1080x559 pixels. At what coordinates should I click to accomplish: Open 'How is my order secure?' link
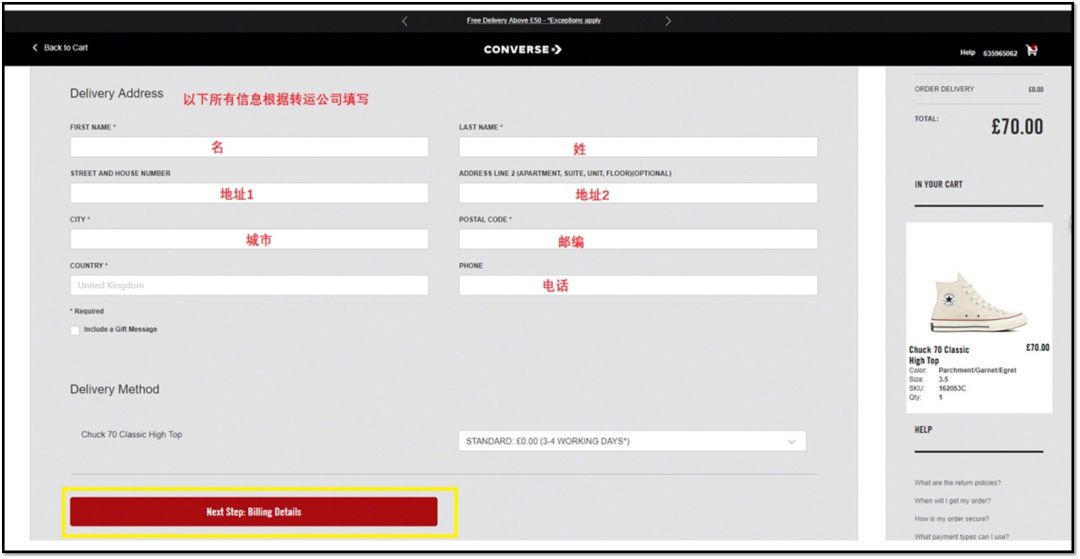(x=952, y=519)
